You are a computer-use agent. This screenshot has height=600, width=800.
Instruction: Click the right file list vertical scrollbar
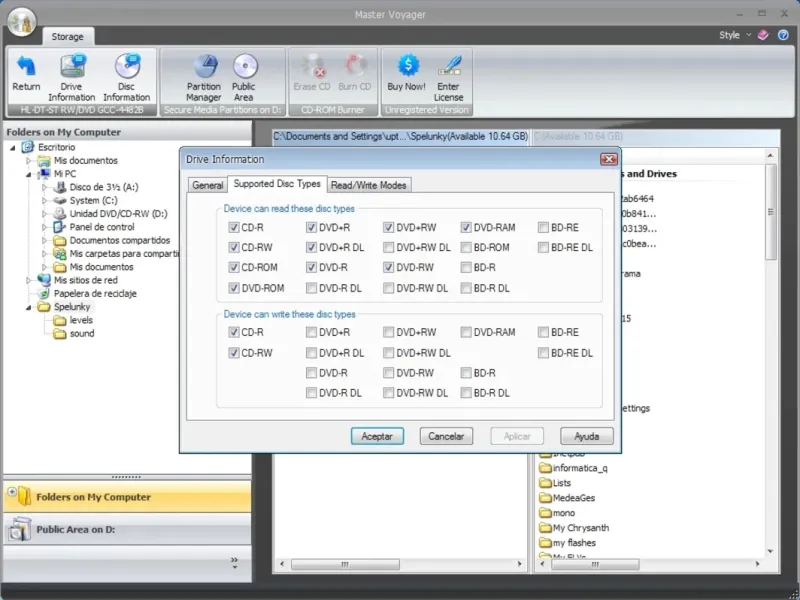[x=770, y=353]
